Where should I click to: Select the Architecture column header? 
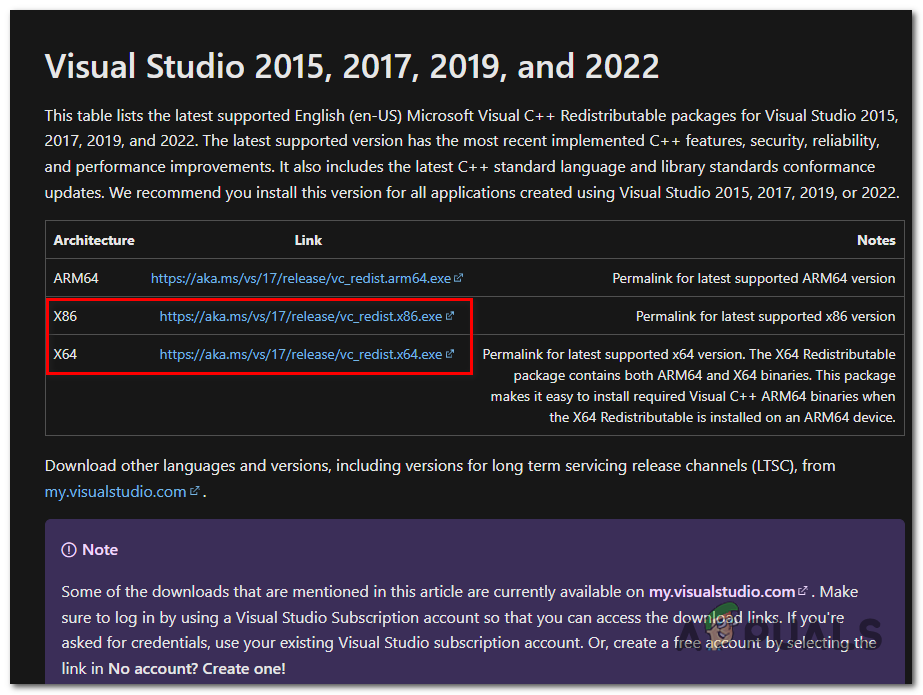click(94, 240)
